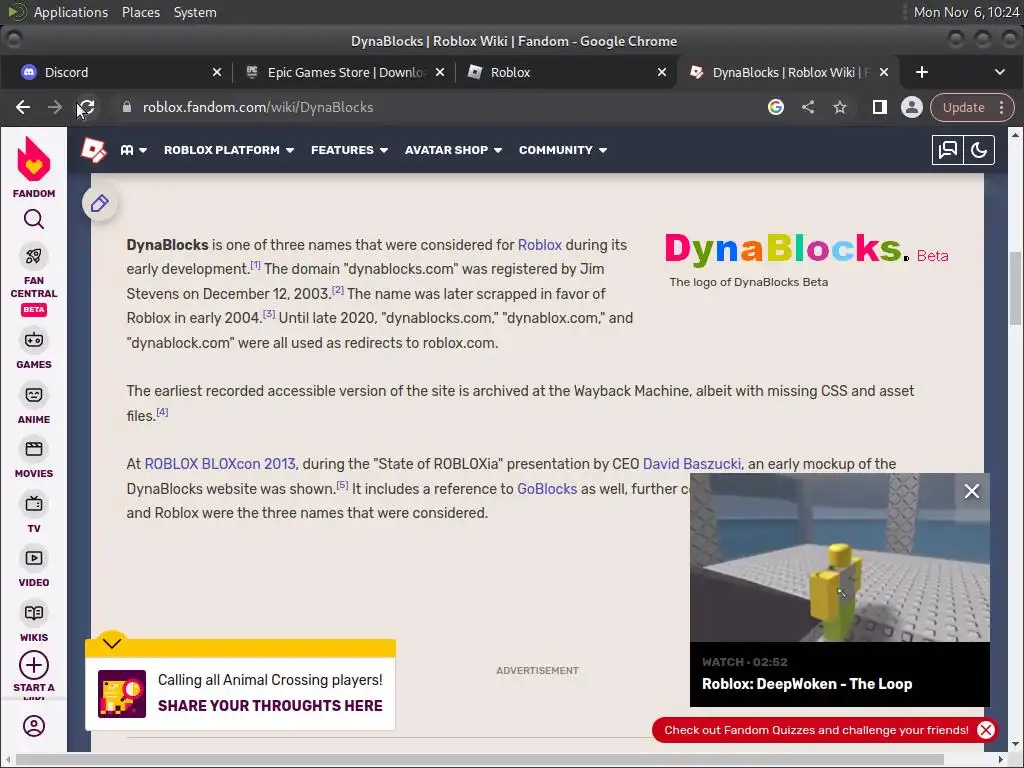Open a new Chrome tab
1024x768 pixels.
921,72
